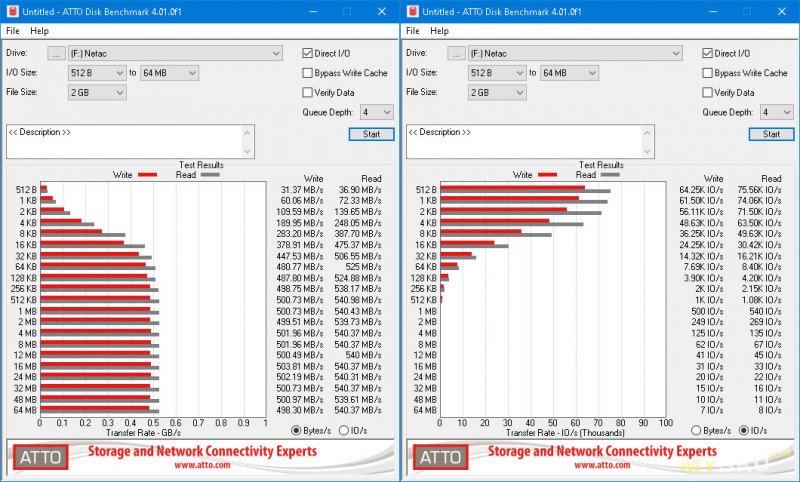Image resolution: width=800 pixels, height=482 pixels.
Task: Click red Write legend swatch in left window
Action: click(x=147, y=175)
